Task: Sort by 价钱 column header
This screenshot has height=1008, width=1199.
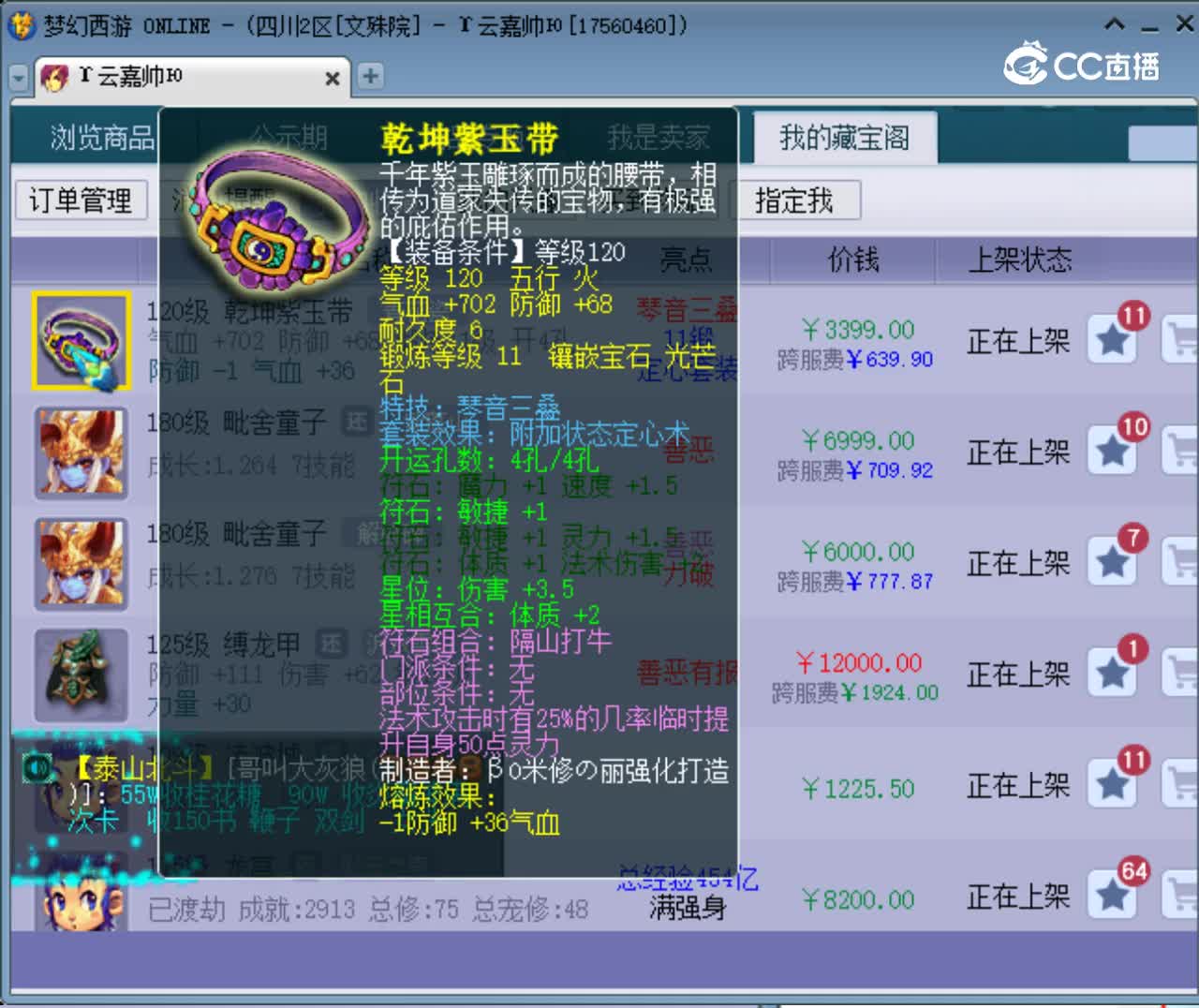Action: pyautogui.click(x=852, y=259)
